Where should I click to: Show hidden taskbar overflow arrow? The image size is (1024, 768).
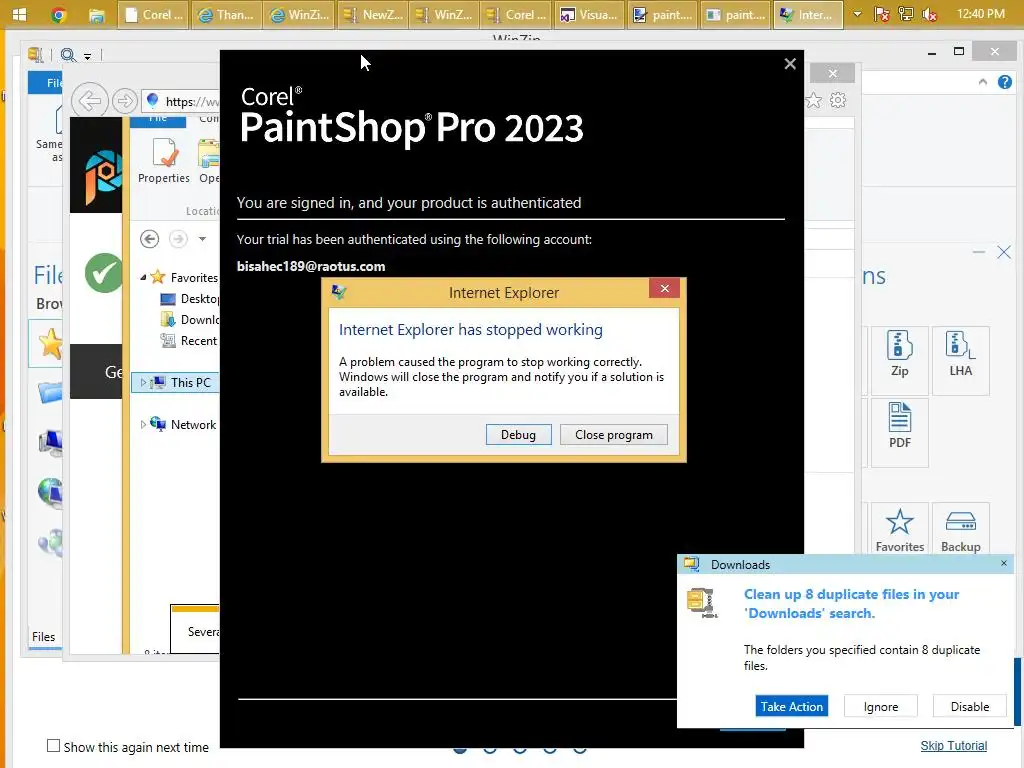point(857,14)
